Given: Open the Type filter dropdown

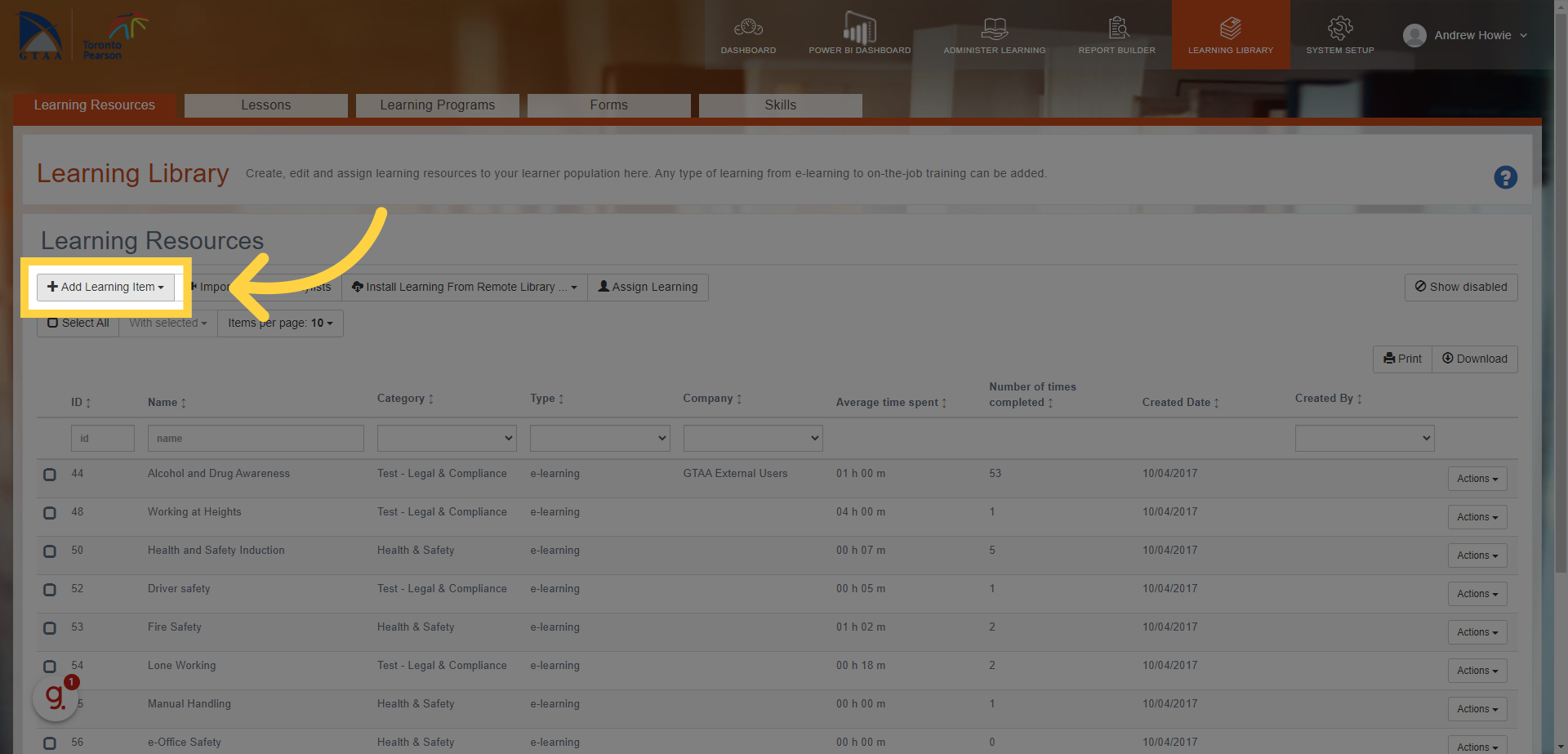Looking at the screenshot, I should (x=599, y=438).
